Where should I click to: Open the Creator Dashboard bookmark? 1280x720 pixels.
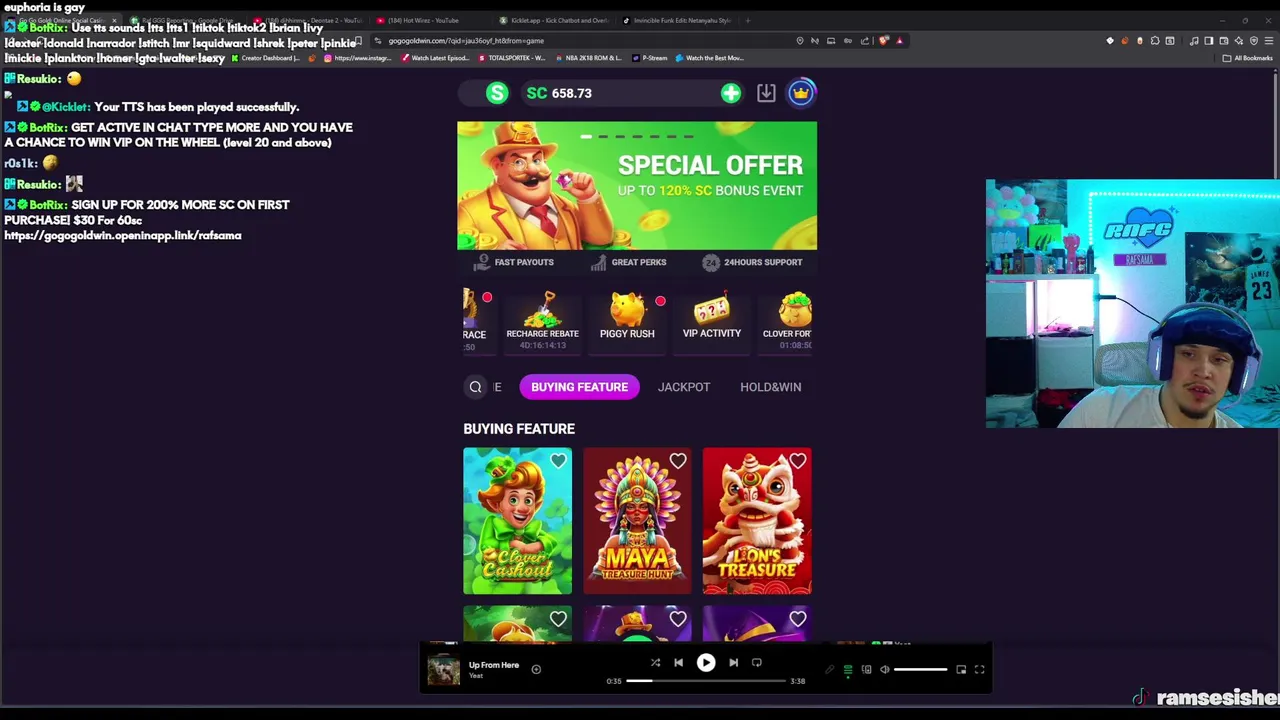(266, 58)
